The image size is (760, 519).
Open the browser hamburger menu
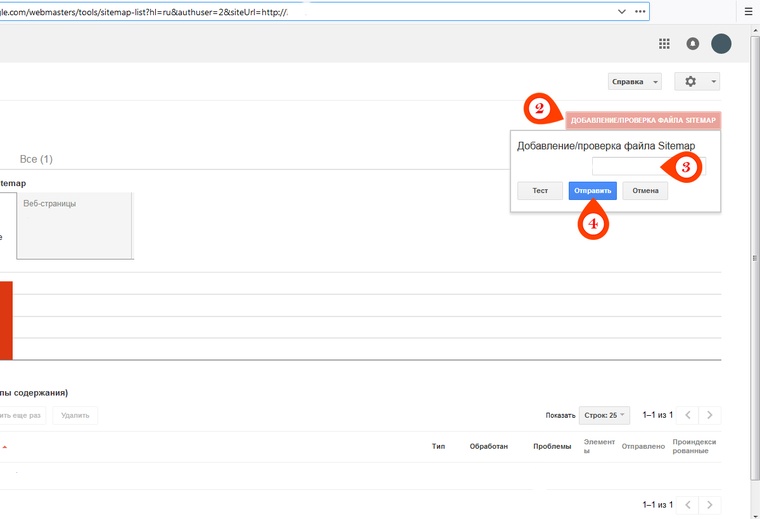point(746,11)
